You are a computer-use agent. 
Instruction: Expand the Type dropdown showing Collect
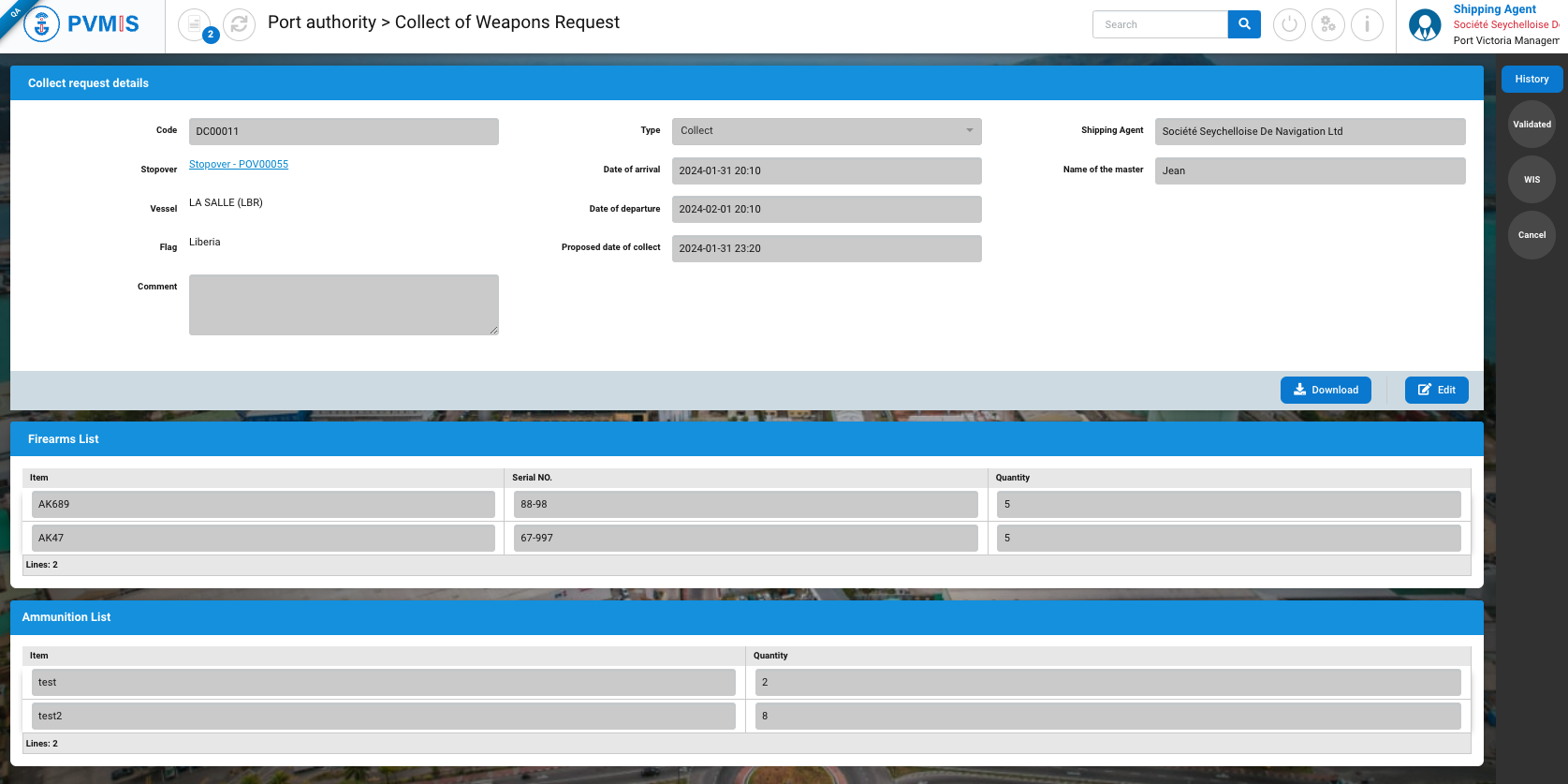(826, 131)
